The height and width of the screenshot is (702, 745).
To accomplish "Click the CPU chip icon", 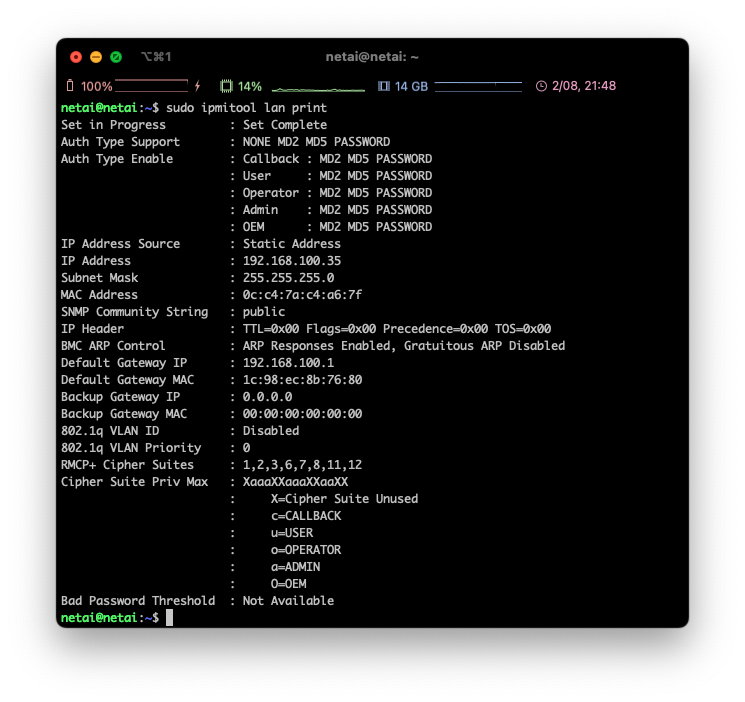I will (x=227, y=86).
